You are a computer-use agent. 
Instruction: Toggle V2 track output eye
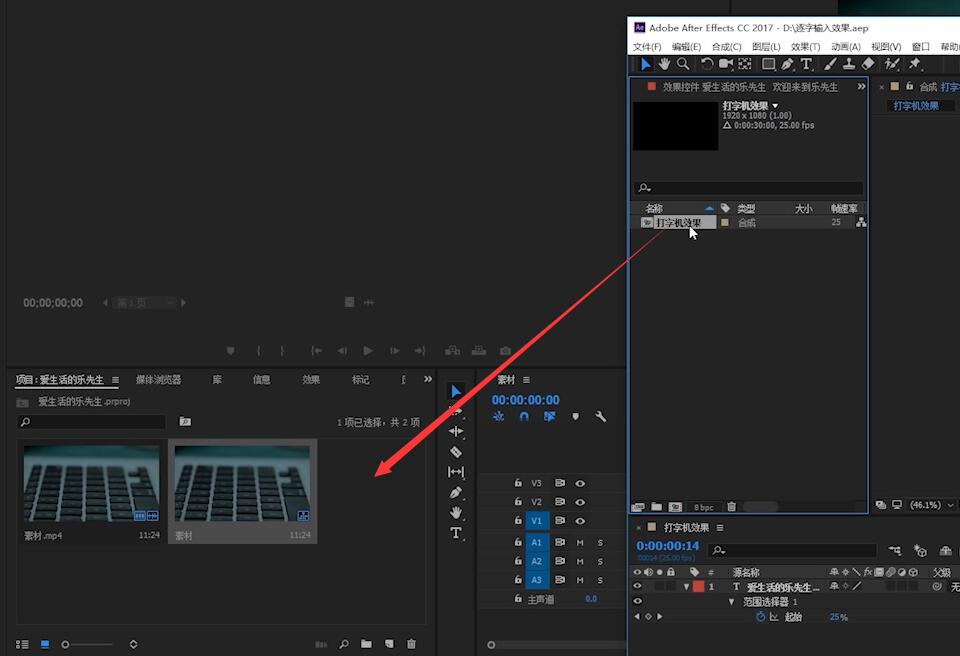pyautogui.click(x=580, y=502)
